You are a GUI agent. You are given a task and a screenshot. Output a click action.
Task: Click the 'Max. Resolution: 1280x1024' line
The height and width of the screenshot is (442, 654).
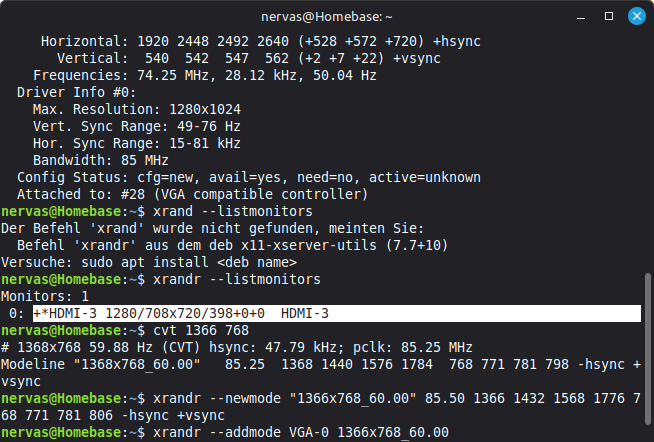[x=136, y=109]
